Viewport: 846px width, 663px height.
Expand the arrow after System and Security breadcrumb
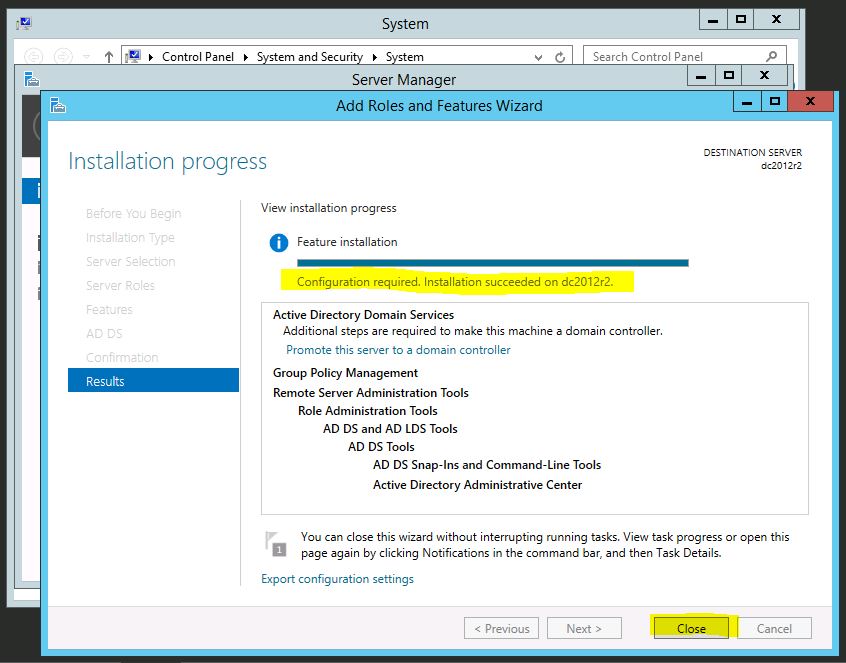click(374, 57)
